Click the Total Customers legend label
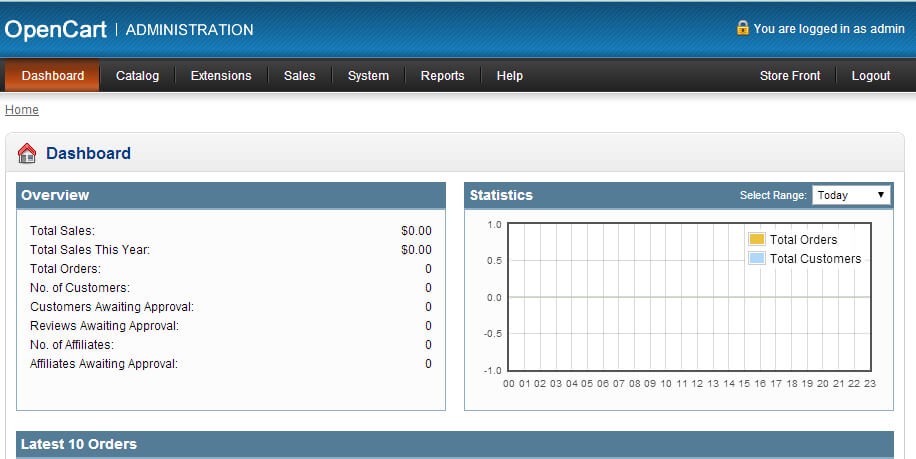Viewport: 916px width, 459px height. point(816,259)
